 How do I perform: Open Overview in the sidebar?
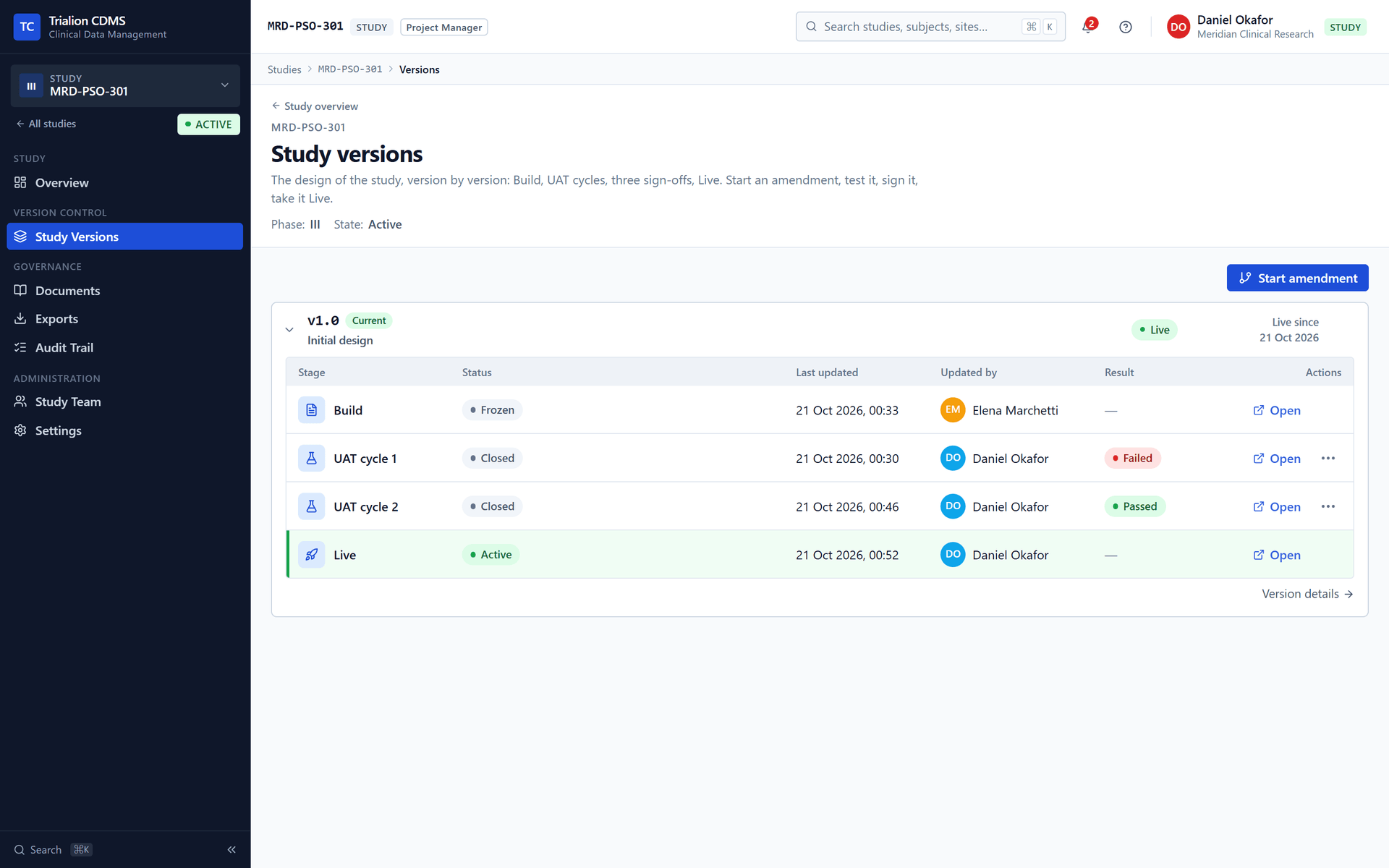coord(124,183)
